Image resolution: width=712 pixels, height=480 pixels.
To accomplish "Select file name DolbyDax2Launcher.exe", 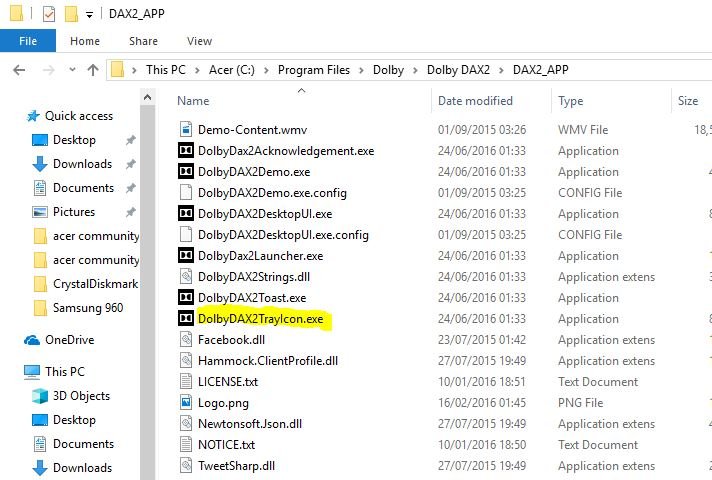I will pos(261,256).
